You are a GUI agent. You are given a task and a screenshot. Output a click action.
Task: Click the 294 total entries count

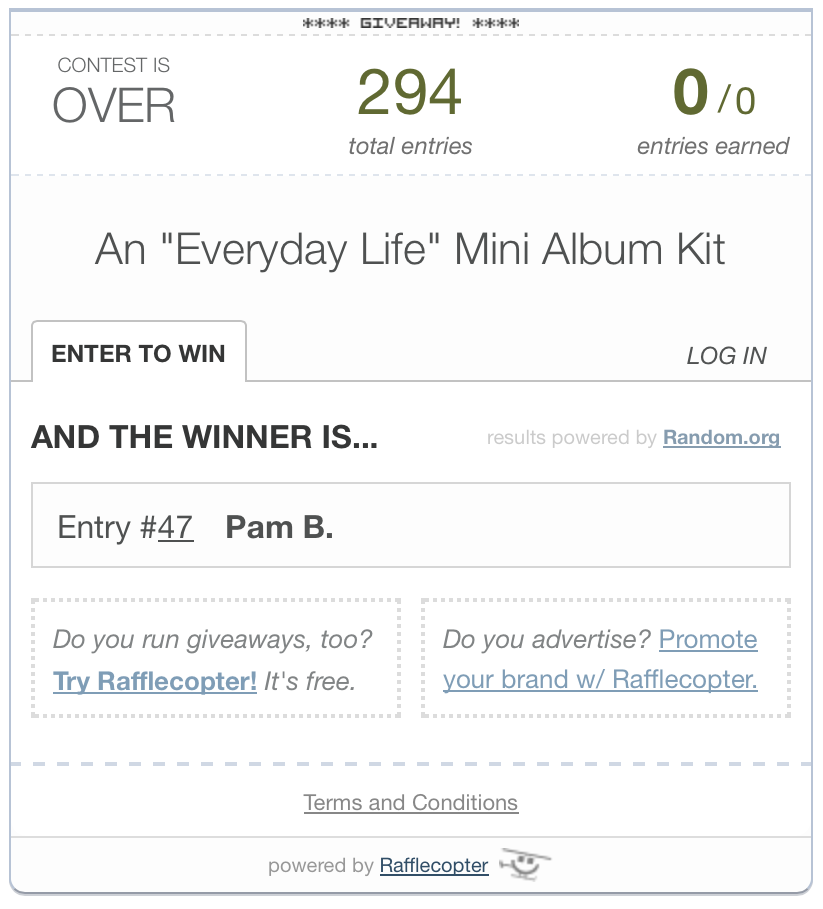[410, 93]
